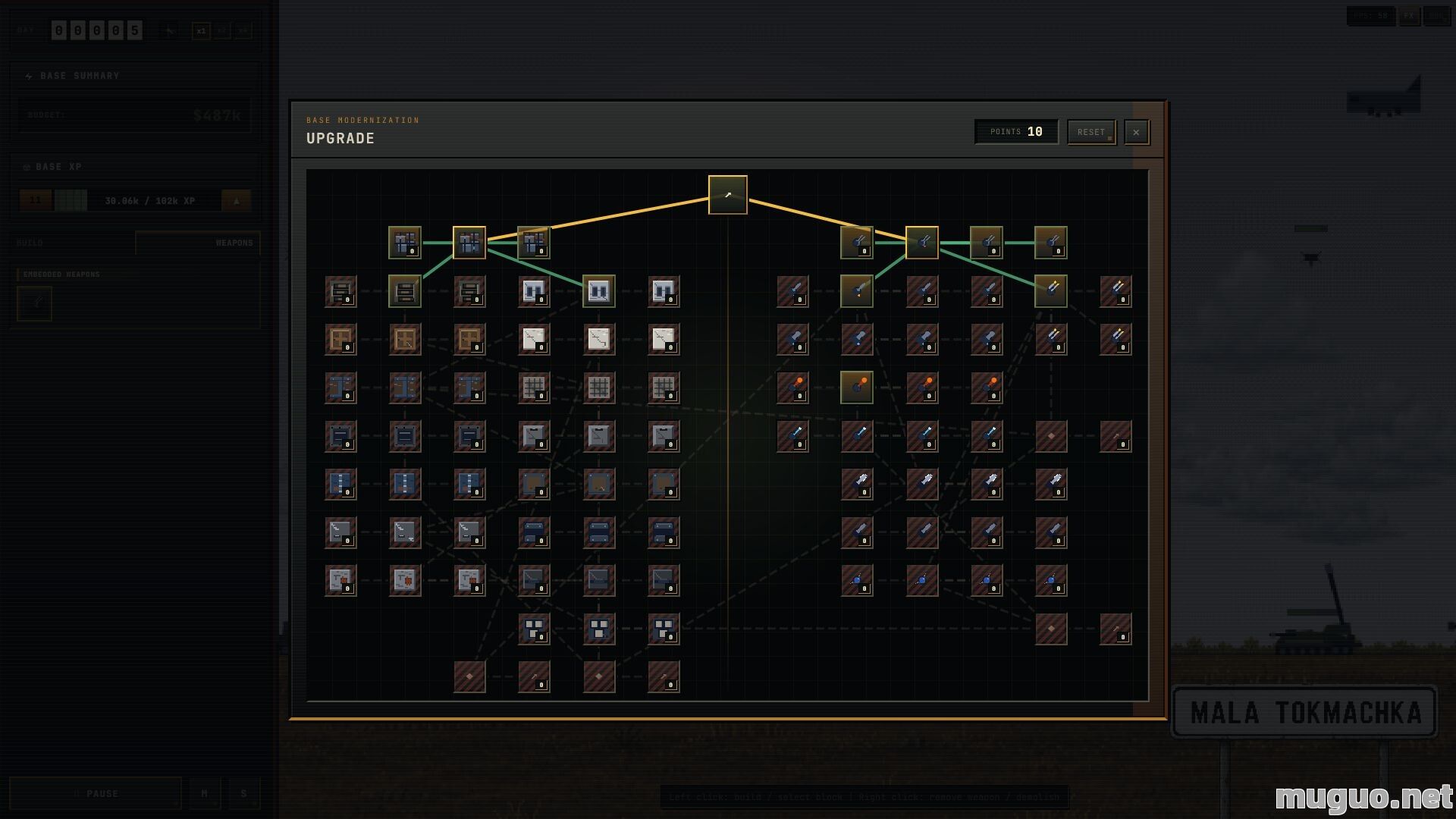Choose the unlocked gun node below leftmost twin-barrel
The width and height of the screenshot is (1456, 819).
pyautogui.click(x=857, y=291)
